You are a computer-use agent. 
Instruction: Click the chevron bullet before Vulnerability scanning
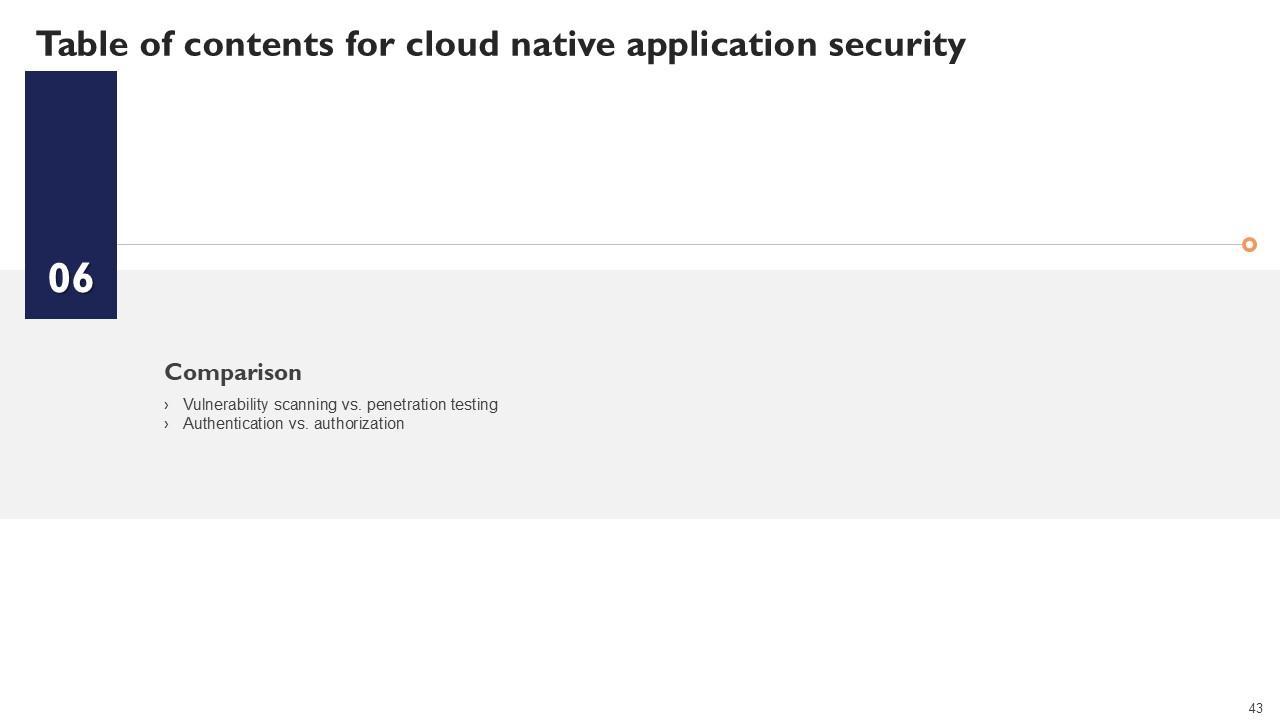(x=166, y=405)
